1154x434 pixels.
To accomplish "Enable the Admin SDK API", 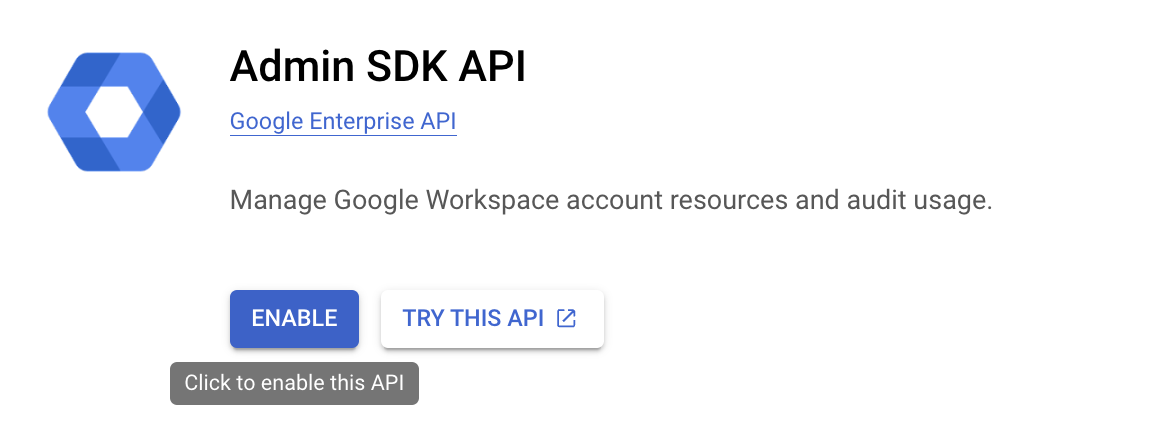I will (294, 319).
